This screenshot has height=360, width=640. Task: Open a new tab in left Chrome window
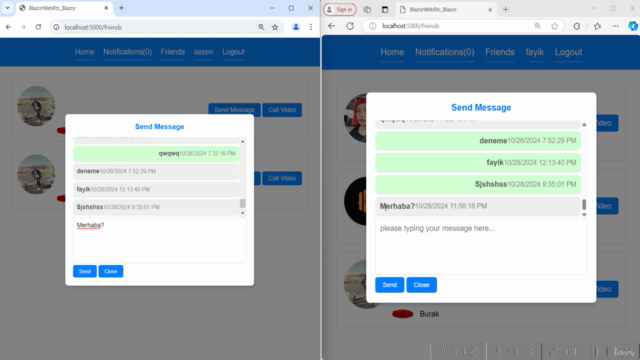121,8
